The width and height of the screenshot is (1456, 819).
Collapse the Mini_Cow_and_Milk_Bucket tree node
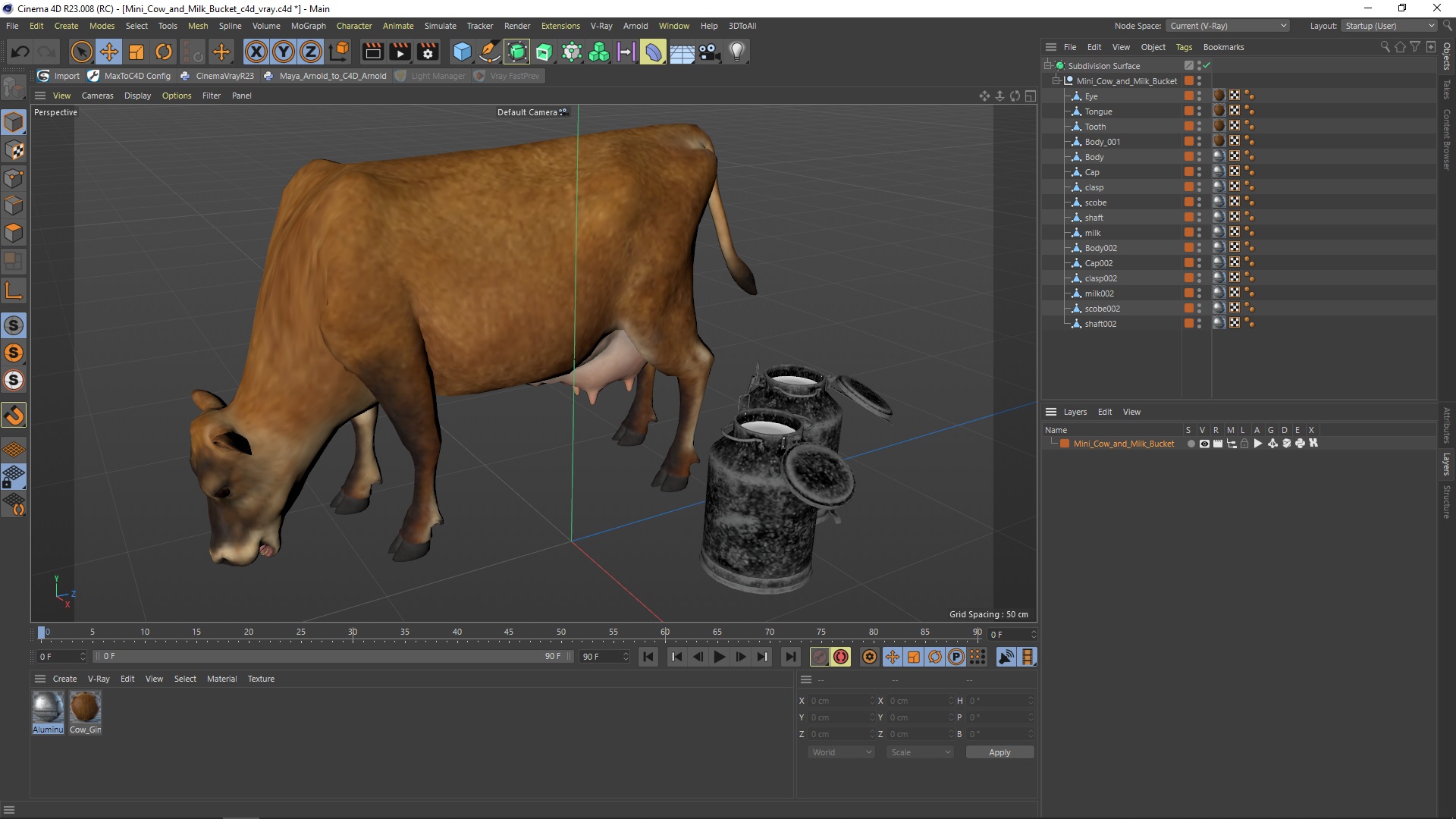coord(1056,80)
